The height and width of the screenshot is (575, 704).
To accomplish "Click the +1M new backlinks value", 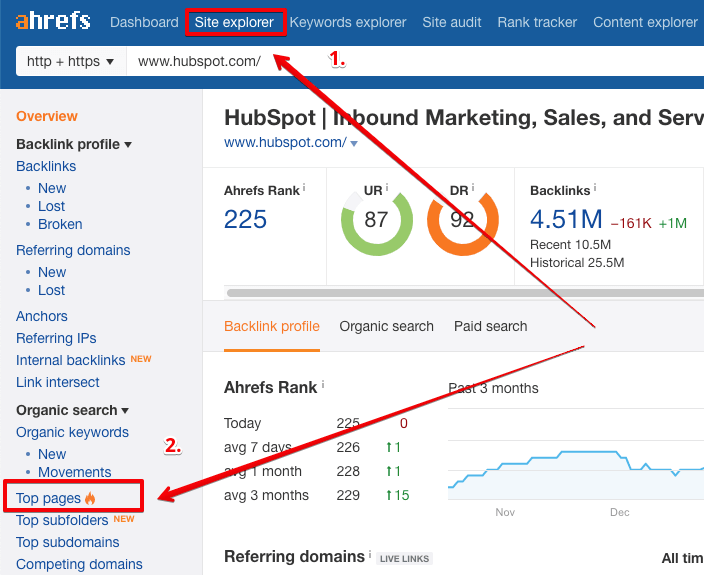I will [673, 223].
